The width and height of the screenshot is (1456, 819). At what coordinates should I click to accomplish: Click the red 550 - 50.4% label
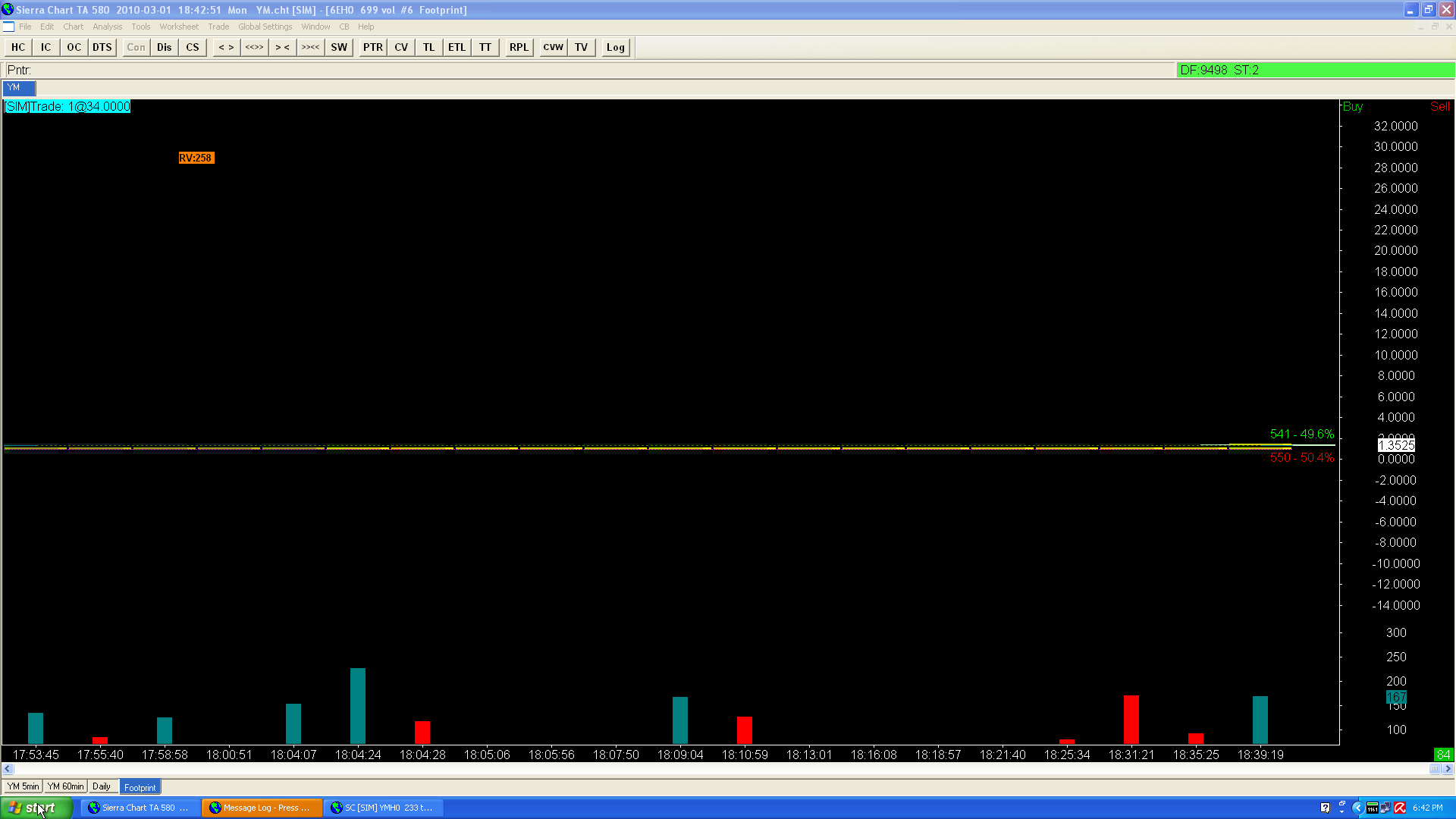(1302, 458)
